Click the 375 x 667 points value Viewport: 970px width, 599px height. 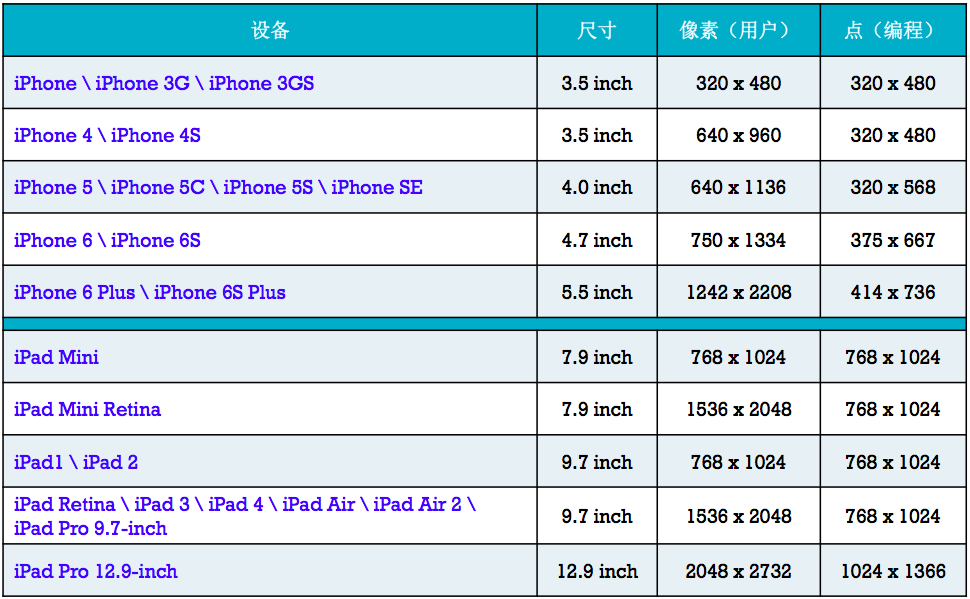coord(893,240)
